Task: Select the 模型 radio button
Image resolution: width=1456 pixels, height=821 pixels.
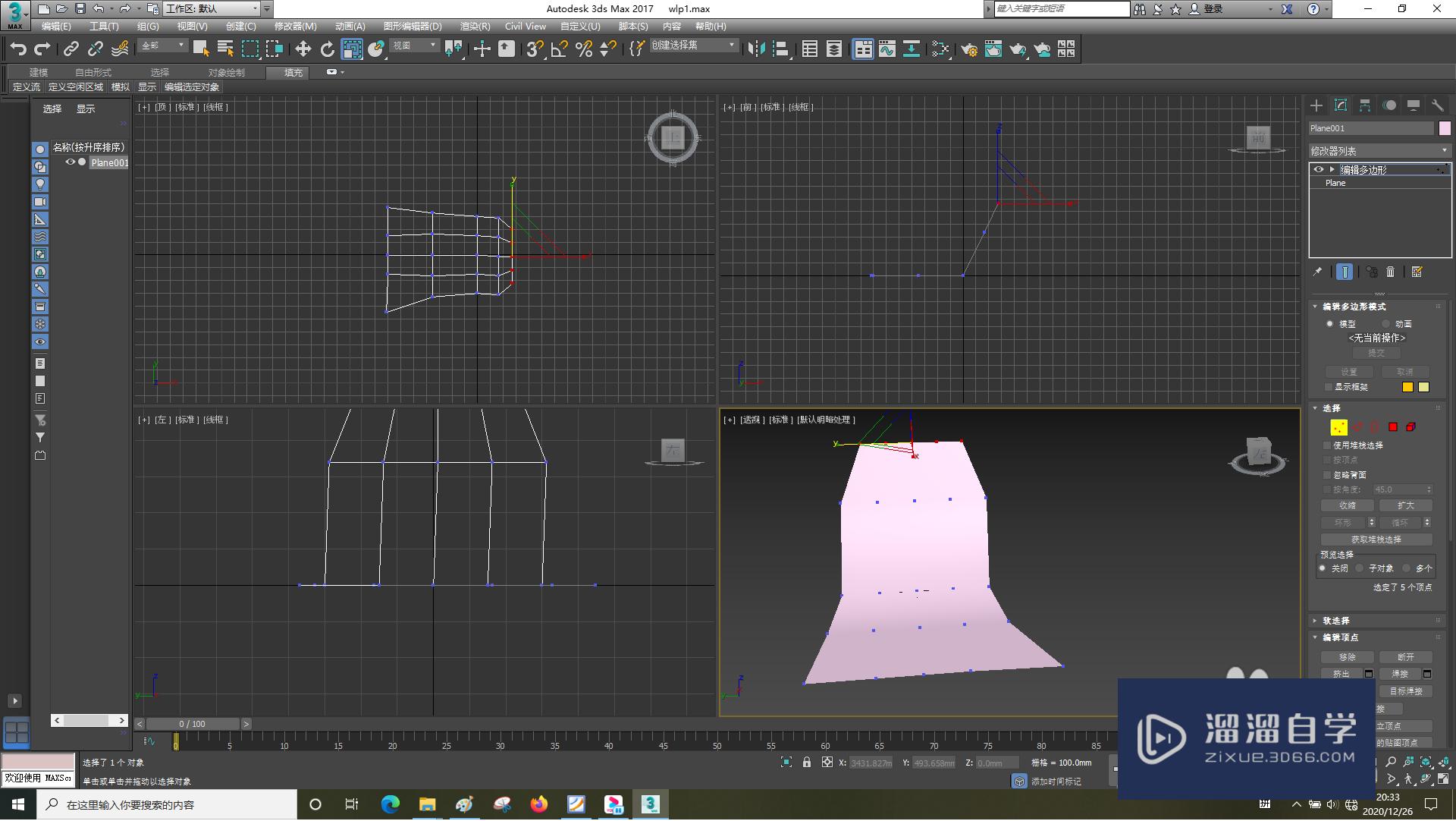Action: [1329, 324]
